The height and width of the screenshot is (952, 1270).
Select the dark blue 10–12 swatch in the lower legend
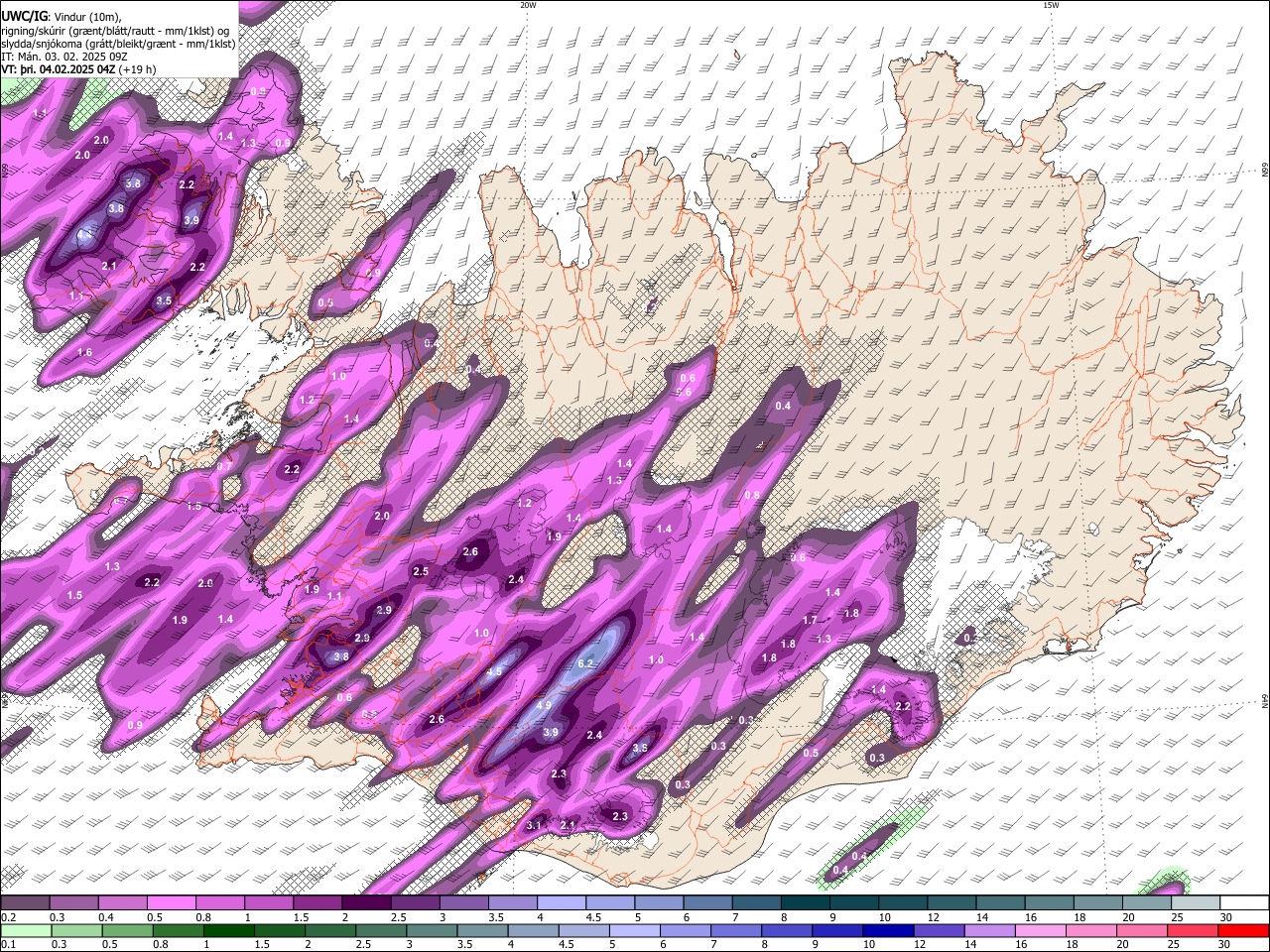pos(888,930)
